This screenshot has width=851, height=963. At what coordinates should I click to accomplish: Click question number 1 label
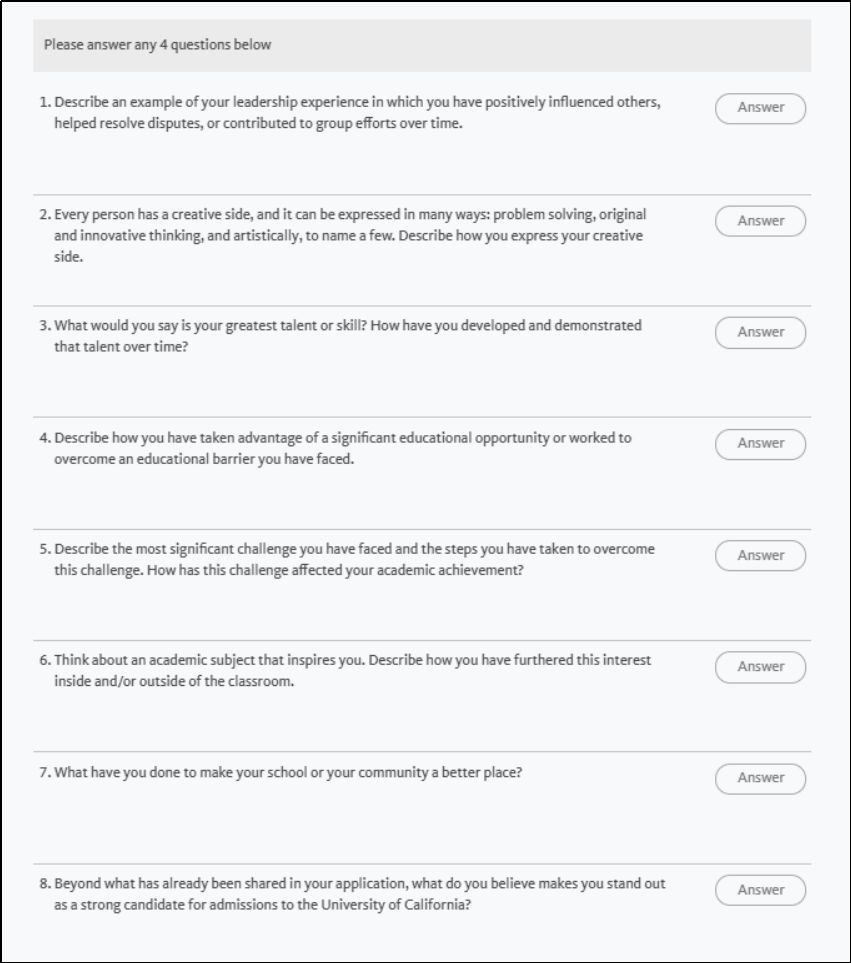point(45,102)
